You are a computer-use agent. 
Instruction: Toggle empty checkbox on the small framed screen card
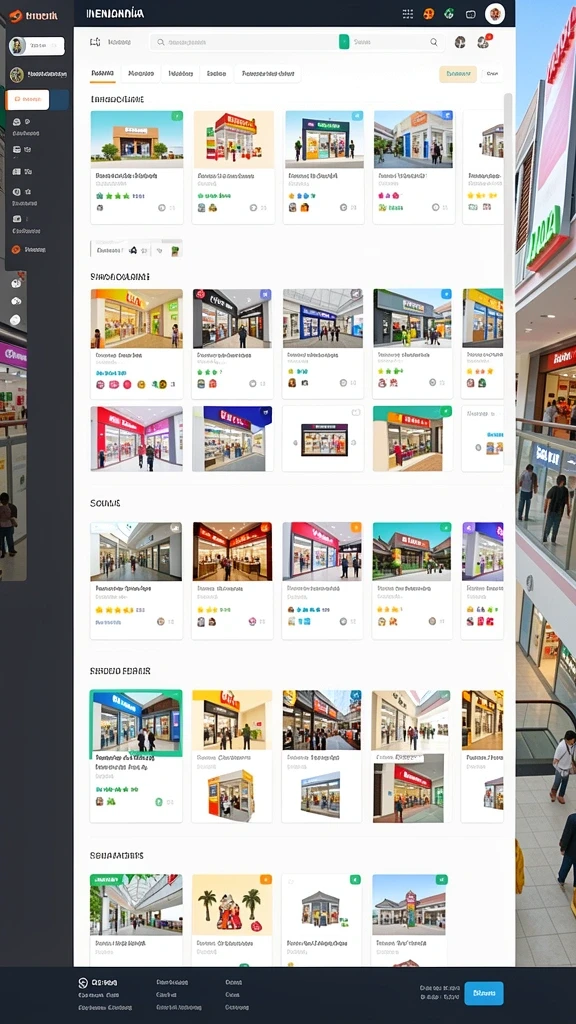pos(356,412)
